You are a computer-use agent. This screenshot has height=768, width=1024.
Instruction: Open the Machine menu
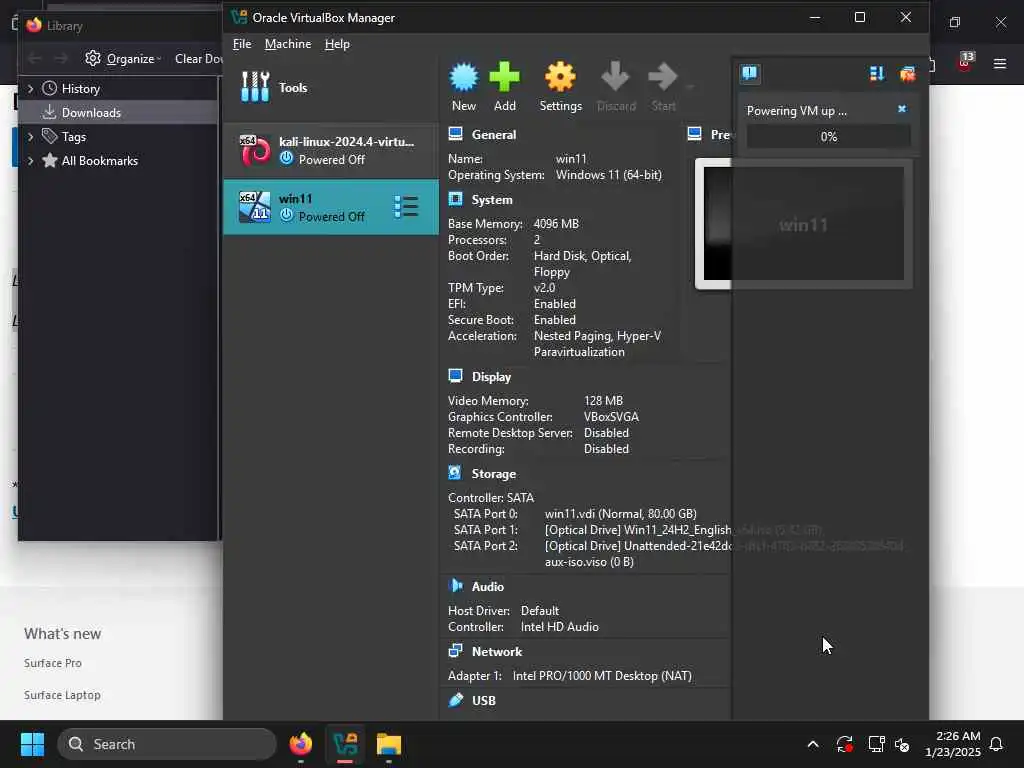288,44
